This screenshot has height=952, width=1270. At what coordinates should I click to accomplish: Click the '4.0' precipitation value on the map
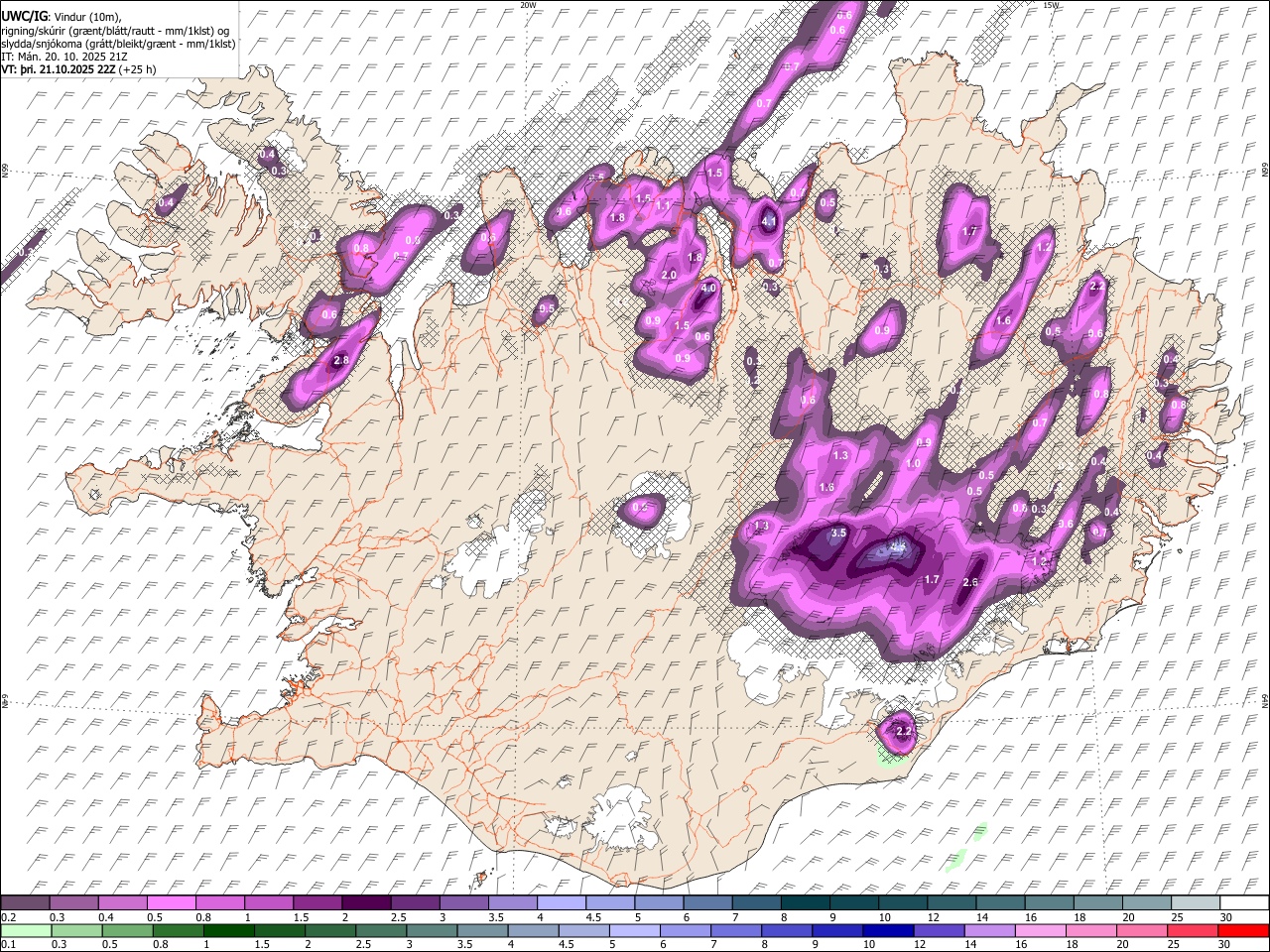(708, 289)
